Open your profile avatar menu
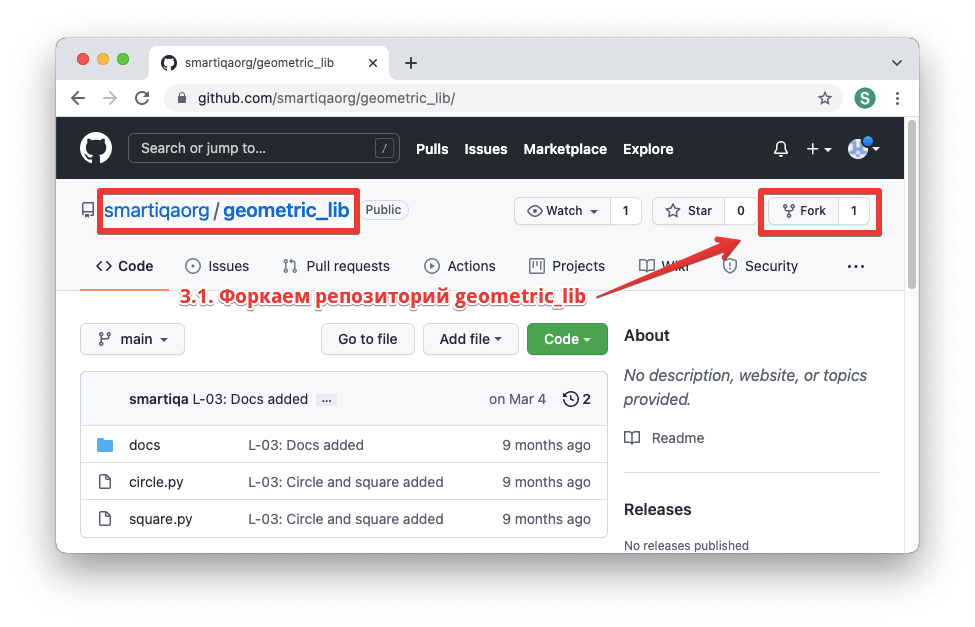Image resolution: width=975 pixels, height=627 pixels. [858, 148]
